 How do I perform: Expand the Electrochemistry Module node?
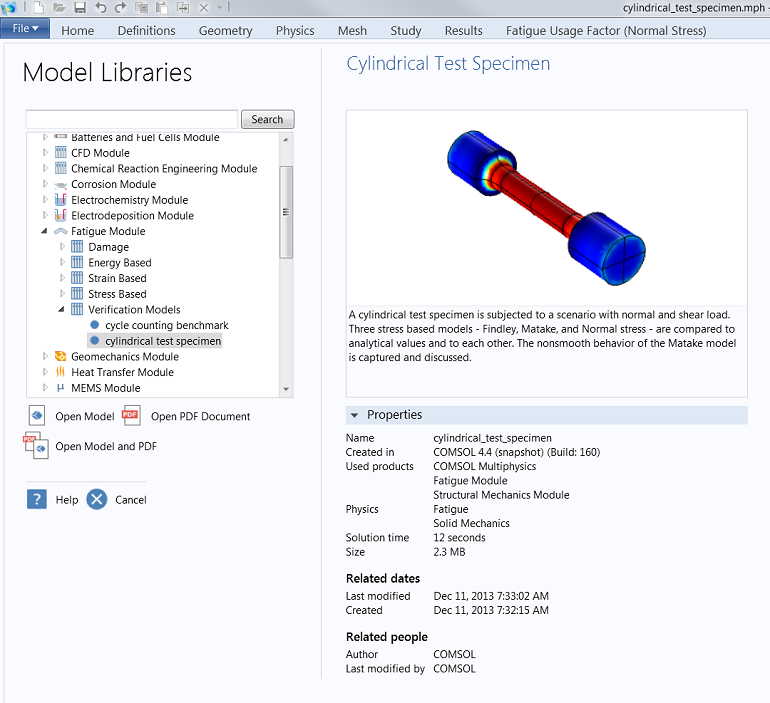pyautogui.click(x=45, y=200)
